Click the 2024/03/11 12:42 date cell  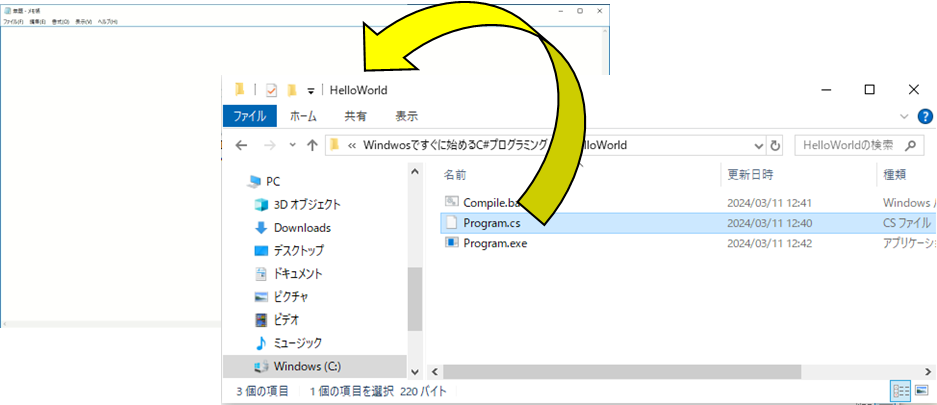tap(768, 244)
